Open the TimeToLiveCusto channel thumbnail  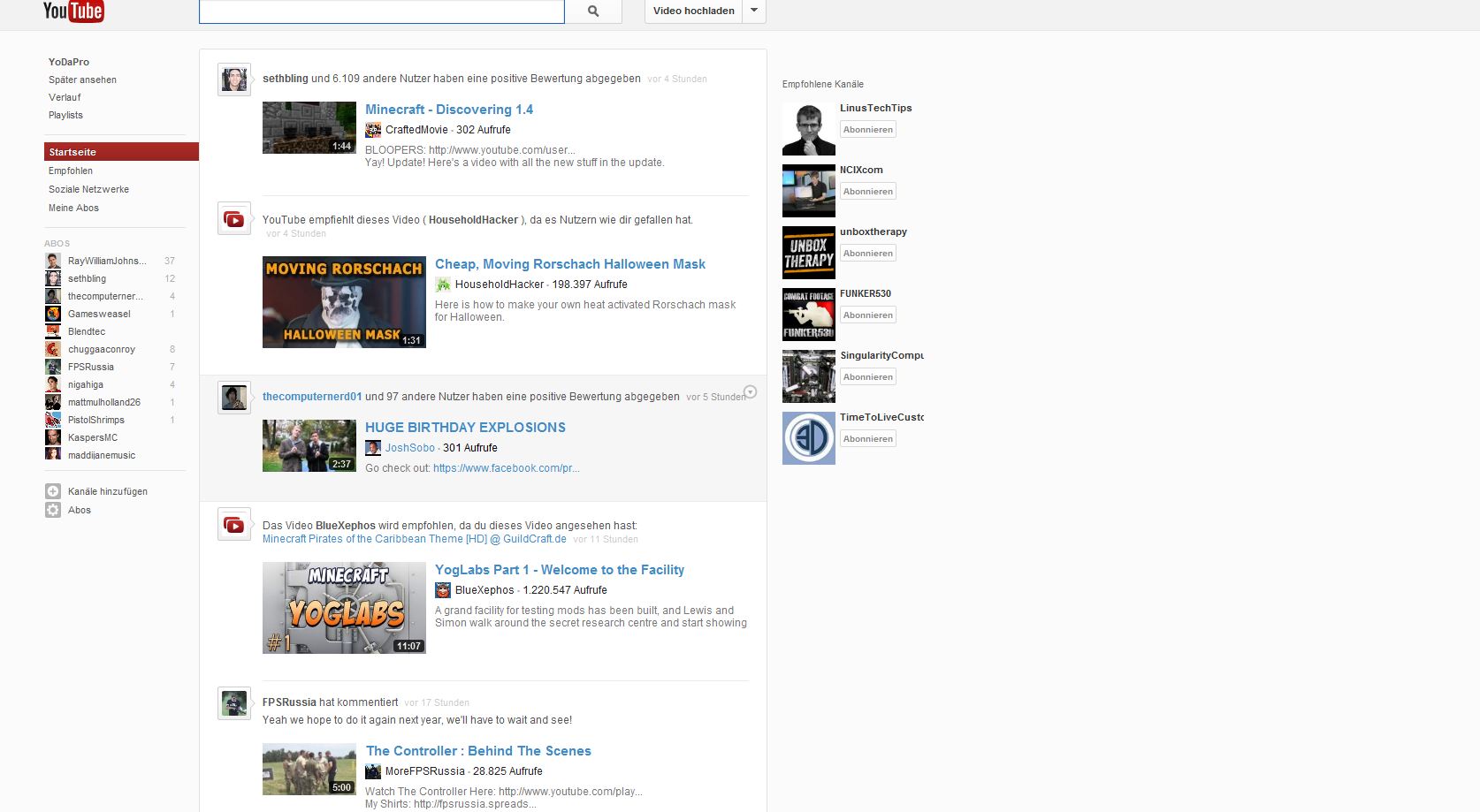click(809, 438)
